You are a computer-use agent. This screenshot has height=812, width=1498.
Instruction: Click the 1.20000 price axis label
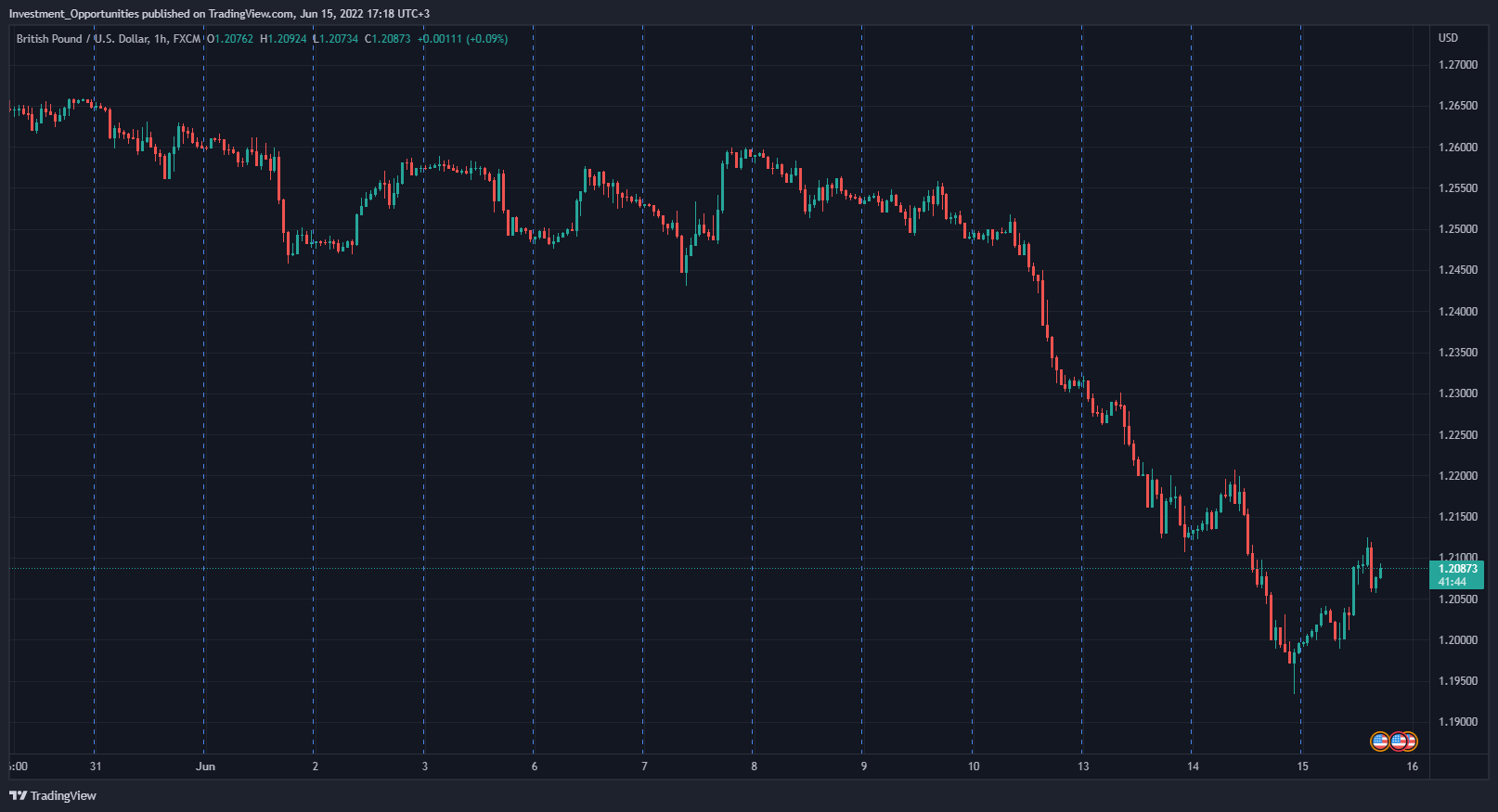click(x=1458, y=640)
